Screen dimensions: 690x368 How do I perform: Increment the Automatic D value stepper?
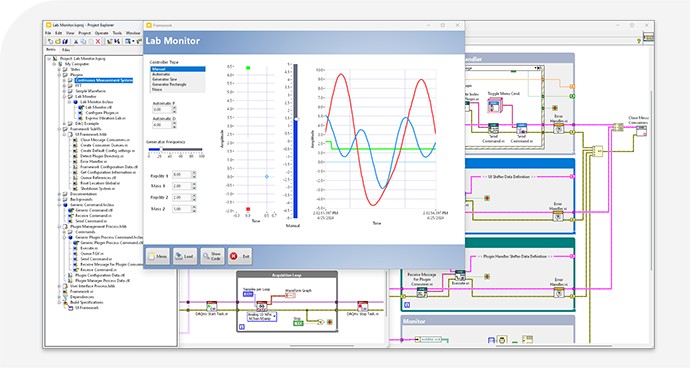click(174, 123)
